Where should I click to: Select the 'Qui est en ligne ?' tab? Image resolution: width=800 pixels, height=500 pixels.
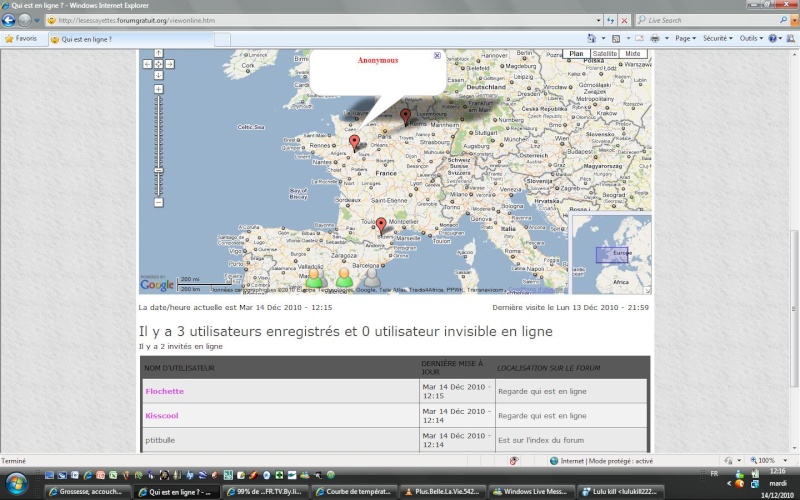131,39
